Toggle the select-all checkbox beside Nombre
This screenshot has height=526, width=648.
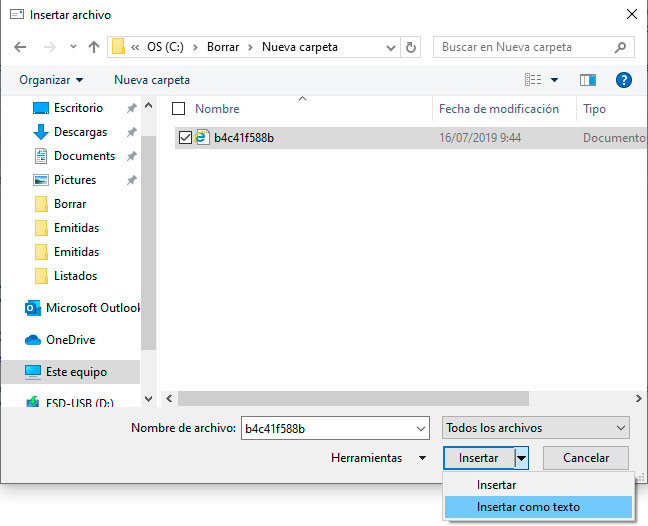(x=179, y=109)
